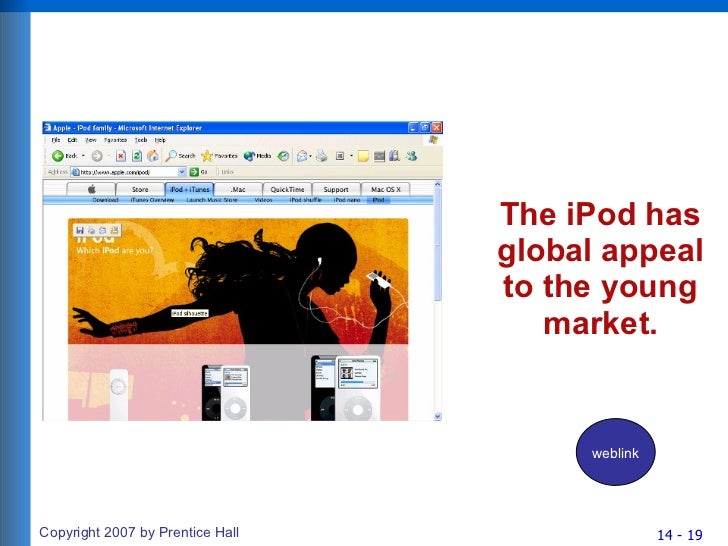Open the File menu
The height and width of the screenshot is (546, 728).
[x=56, y=140]
